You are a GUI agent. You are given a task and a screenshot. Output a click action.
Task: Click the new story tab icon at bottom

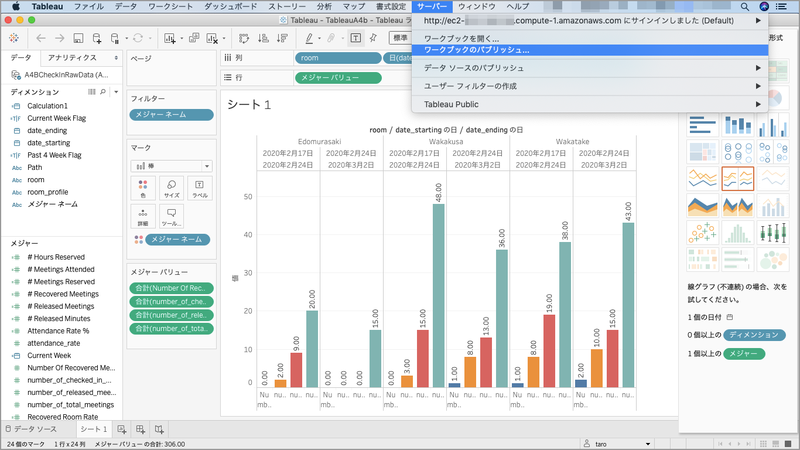(x=159, y=429)
